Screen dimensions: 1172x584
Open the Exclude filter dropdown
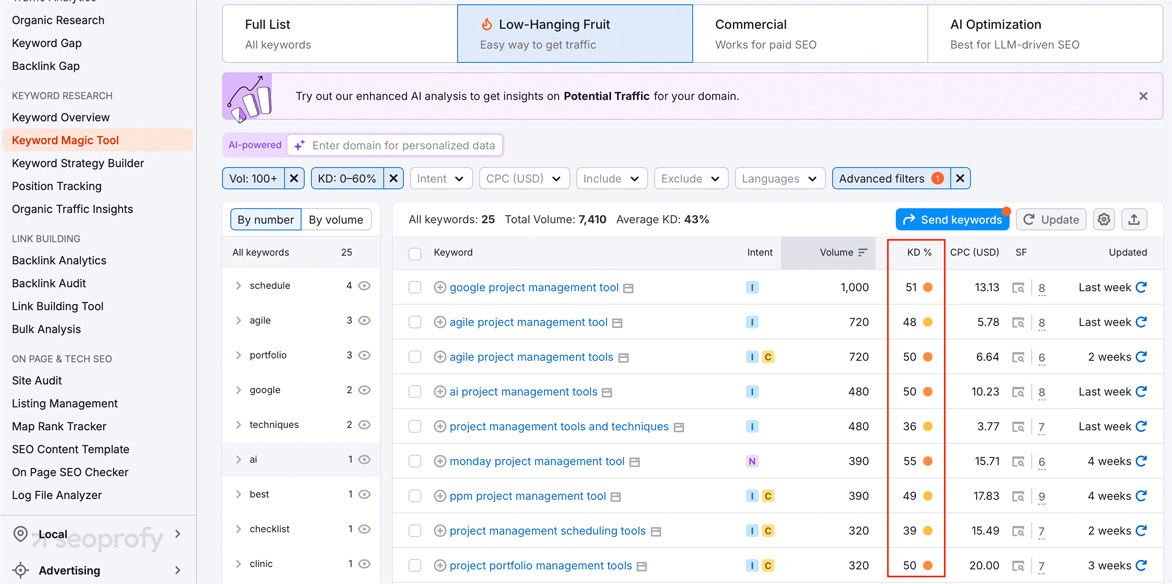pos(691,179)
